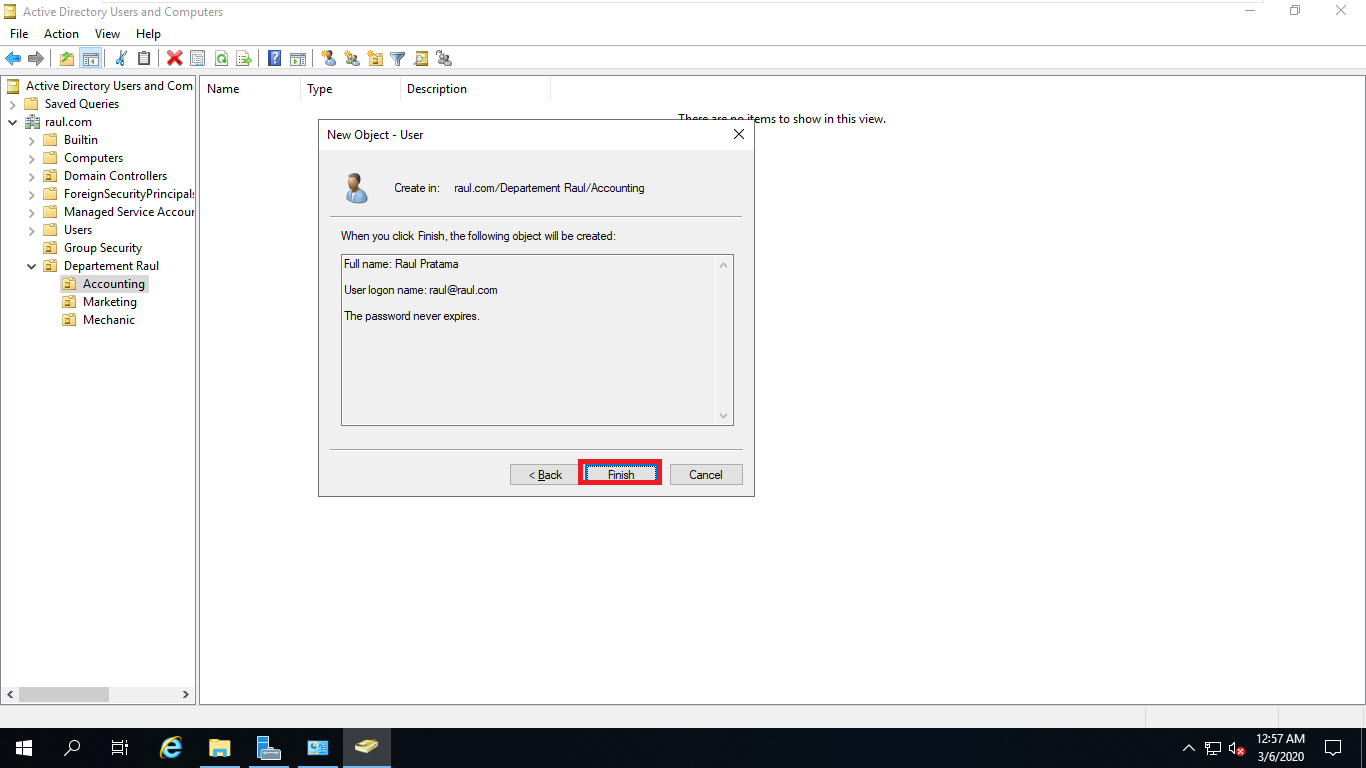Image resolution: width=1366 pixels, height=768 pixels.
Task: Click the Help question mark icon
Action: [x=274, y=58]
